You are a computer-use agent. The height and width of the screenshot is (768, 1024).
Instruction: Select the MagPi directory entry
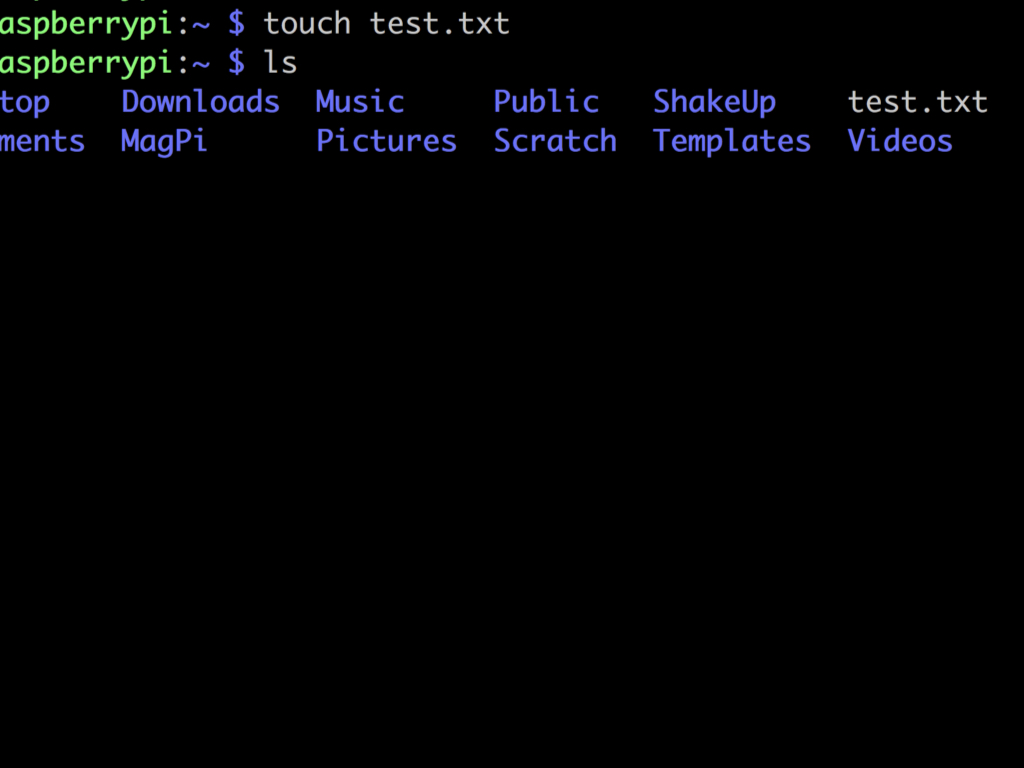[x=164, y=142]
